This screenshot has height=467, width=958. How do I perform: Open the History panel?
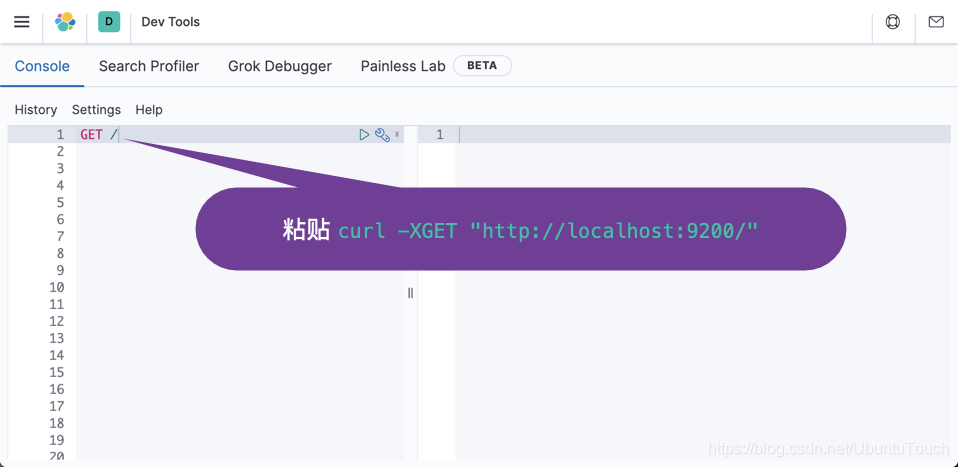[36, 109]
